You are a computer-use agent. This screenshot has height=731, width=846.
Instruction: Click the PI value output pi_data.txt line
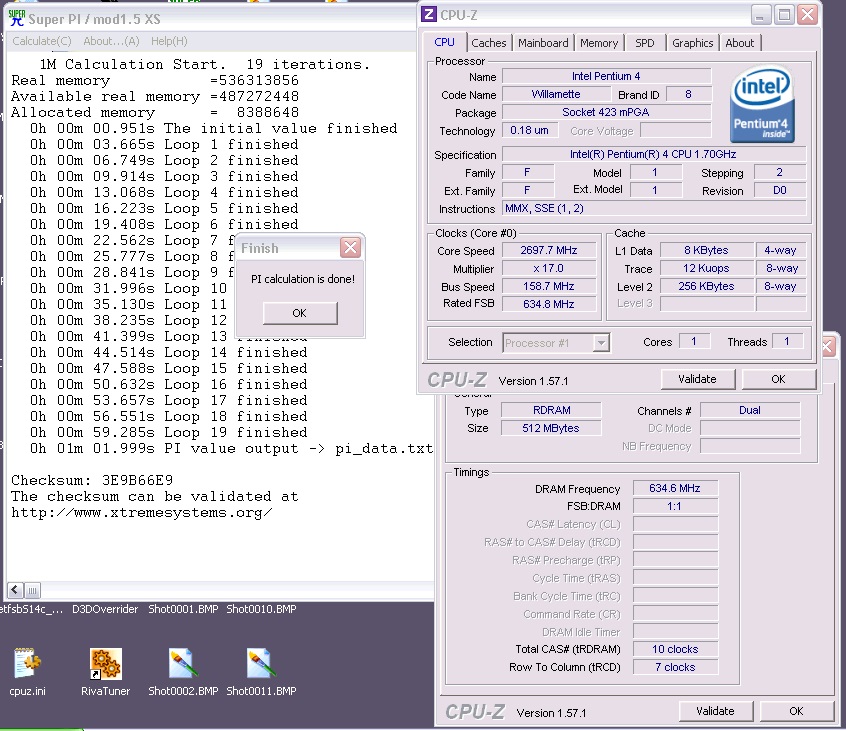point(231,448)
